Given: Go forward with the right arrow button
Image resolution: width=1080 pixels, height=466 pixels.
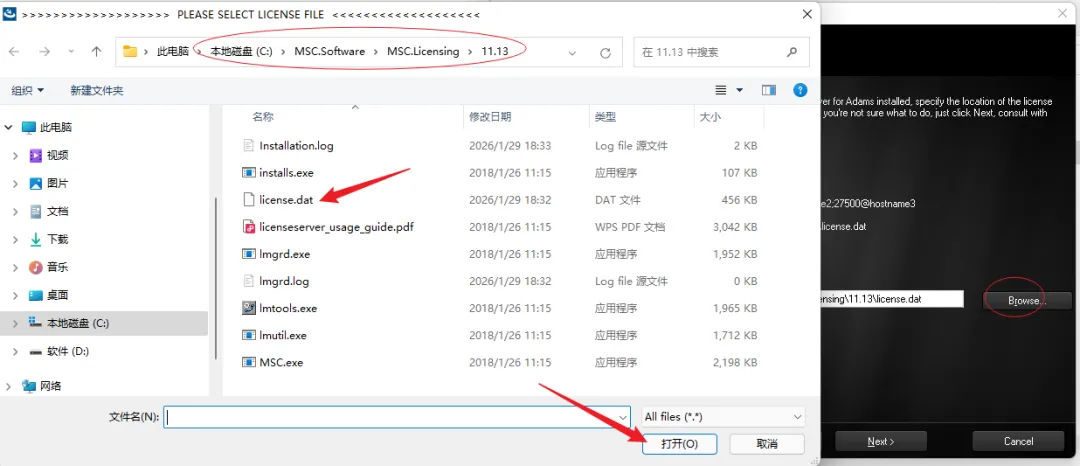Looking at the screenshot, I should coord(45,52).
